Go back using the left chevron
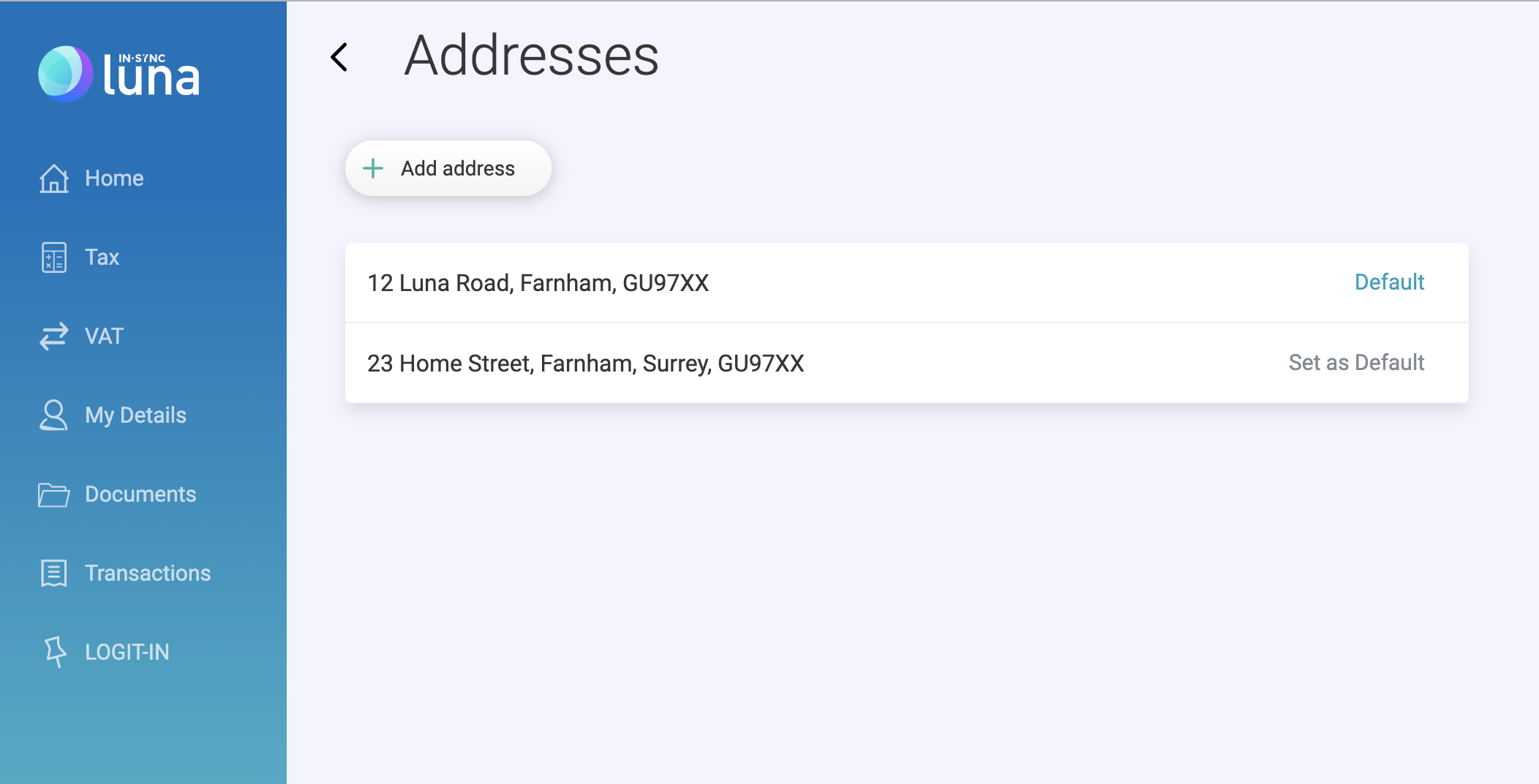The image size is (1539, 784). click(x=339, y=57)
